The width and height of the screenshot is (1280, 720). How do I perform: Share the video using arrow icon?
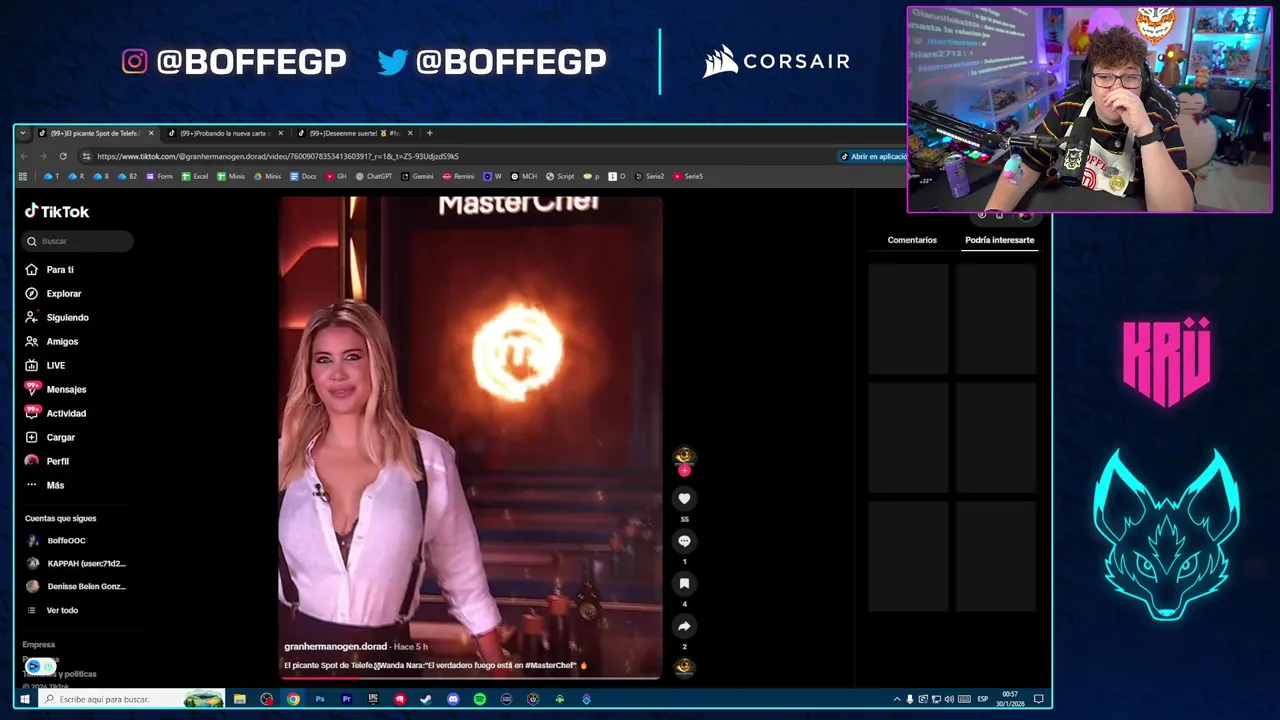coord(684,626)
